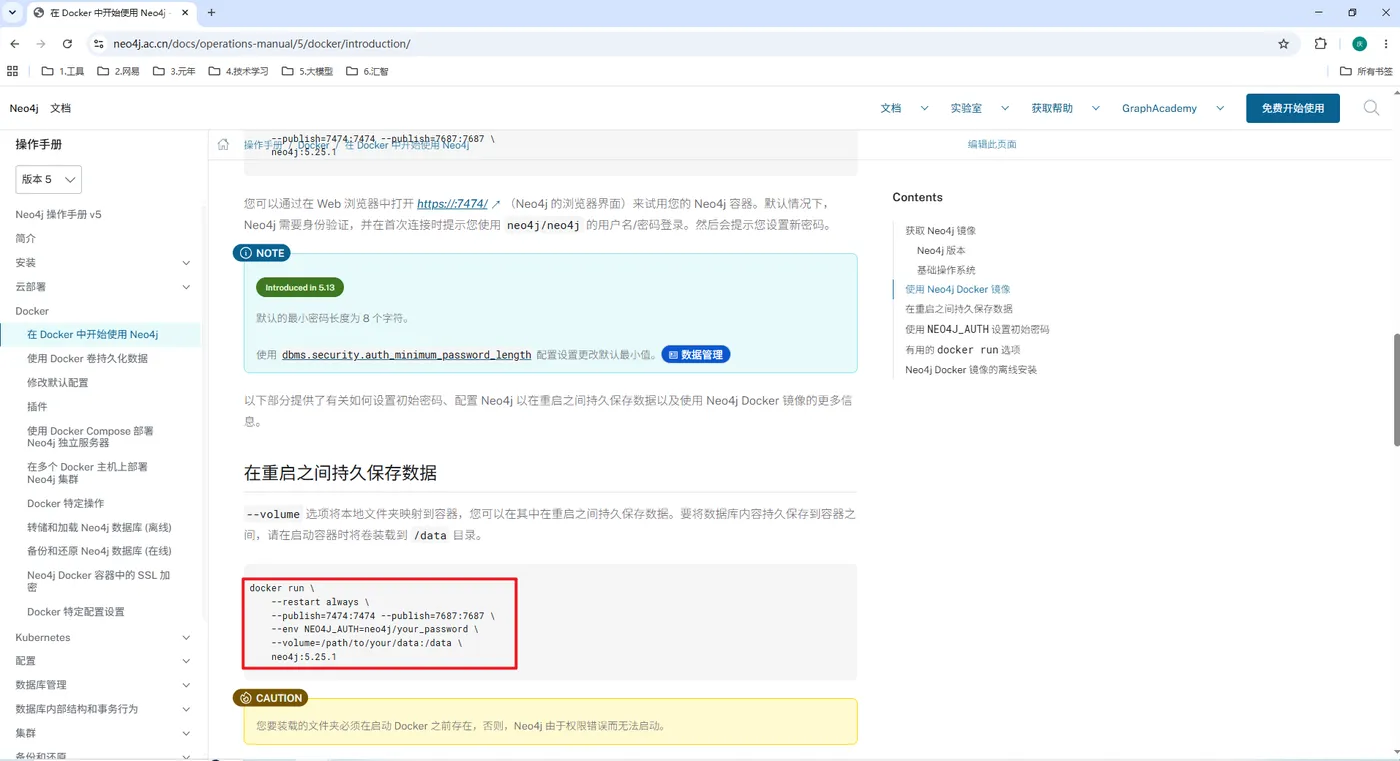This screenshot has height=761, width=1400.
Task: Open the Chrome apps grid icon
Action: pyautogui.click(x=13, y=71)
